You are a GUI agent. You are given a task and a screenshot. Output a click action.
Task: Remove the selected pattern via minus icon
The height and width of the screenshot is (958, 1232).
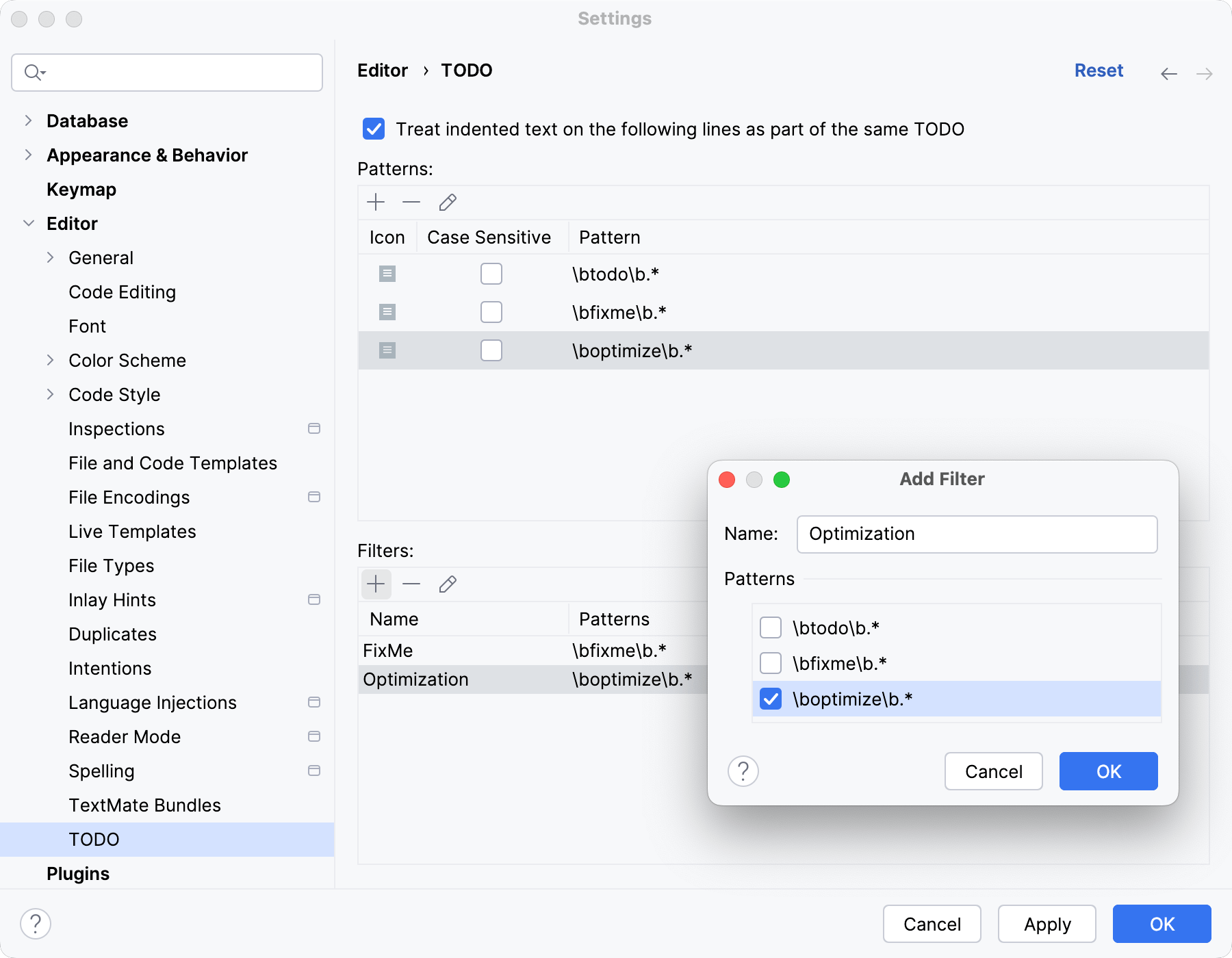tap(411, 203)
